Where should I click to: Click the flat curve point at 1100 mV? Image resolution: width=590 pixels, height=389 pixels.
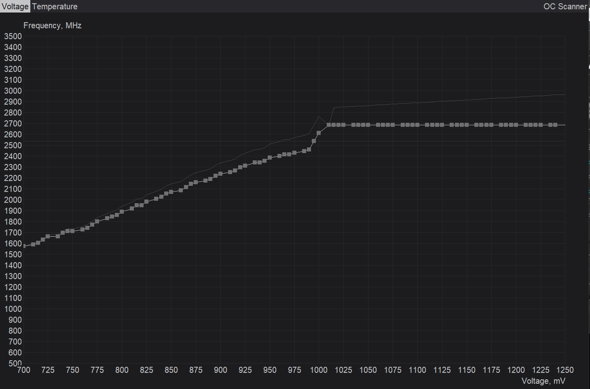(x=417, y=125)
